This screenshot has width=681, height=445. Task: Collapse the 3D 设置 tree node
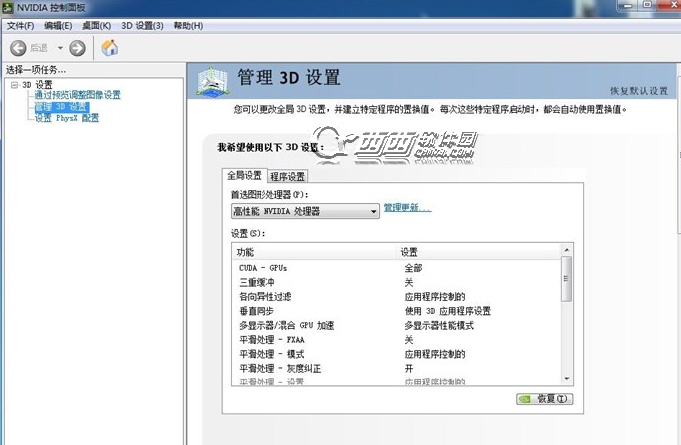pyautogui.click(x=14, y=85)
